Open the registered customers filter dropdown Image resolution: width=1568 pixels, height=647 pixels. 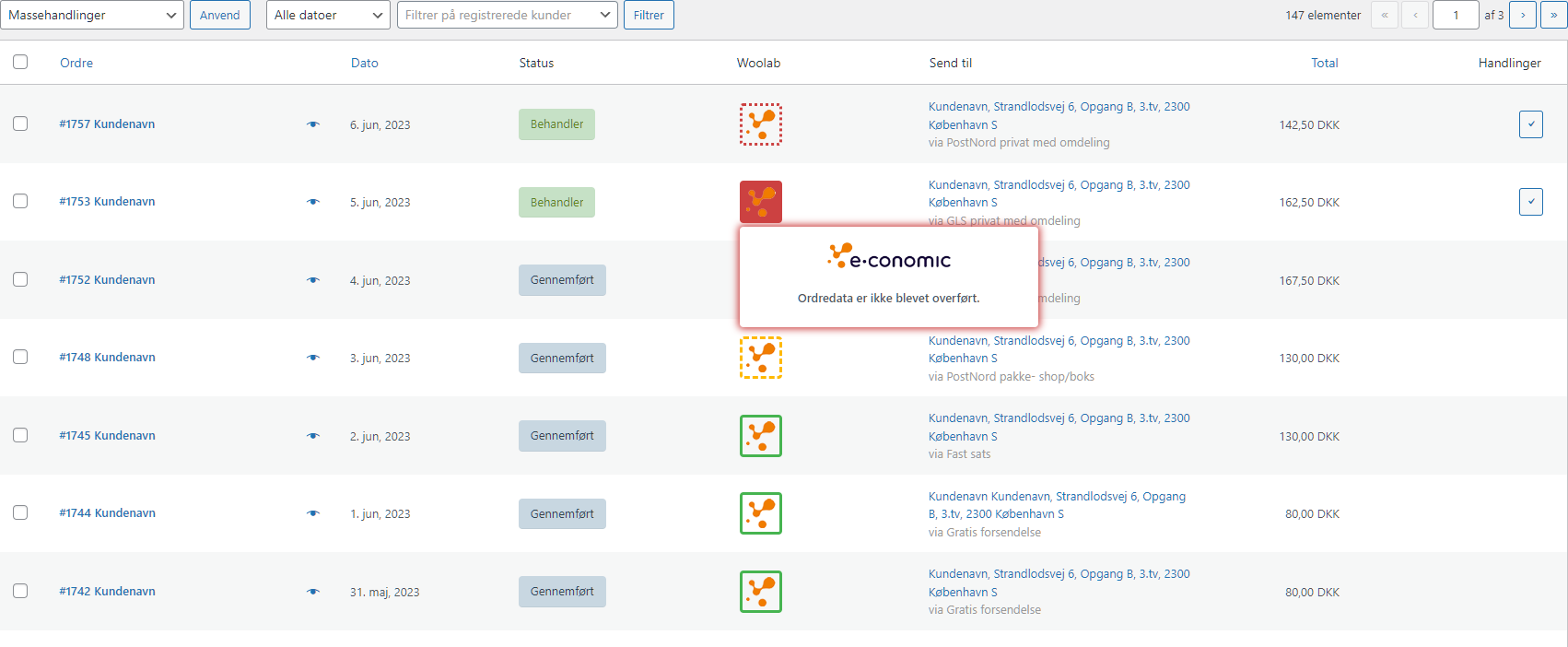pos(507,15)
